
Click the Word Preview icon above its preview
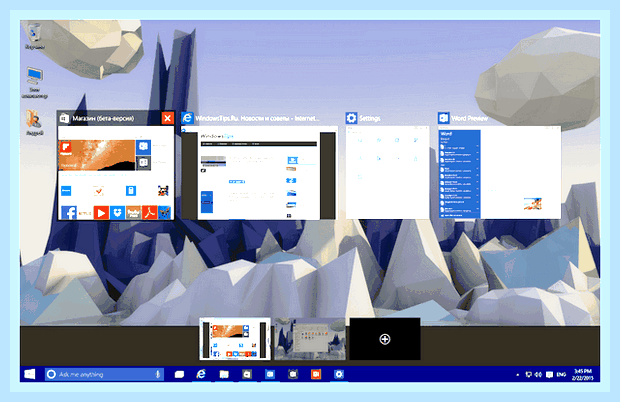(x=444, y=118)
